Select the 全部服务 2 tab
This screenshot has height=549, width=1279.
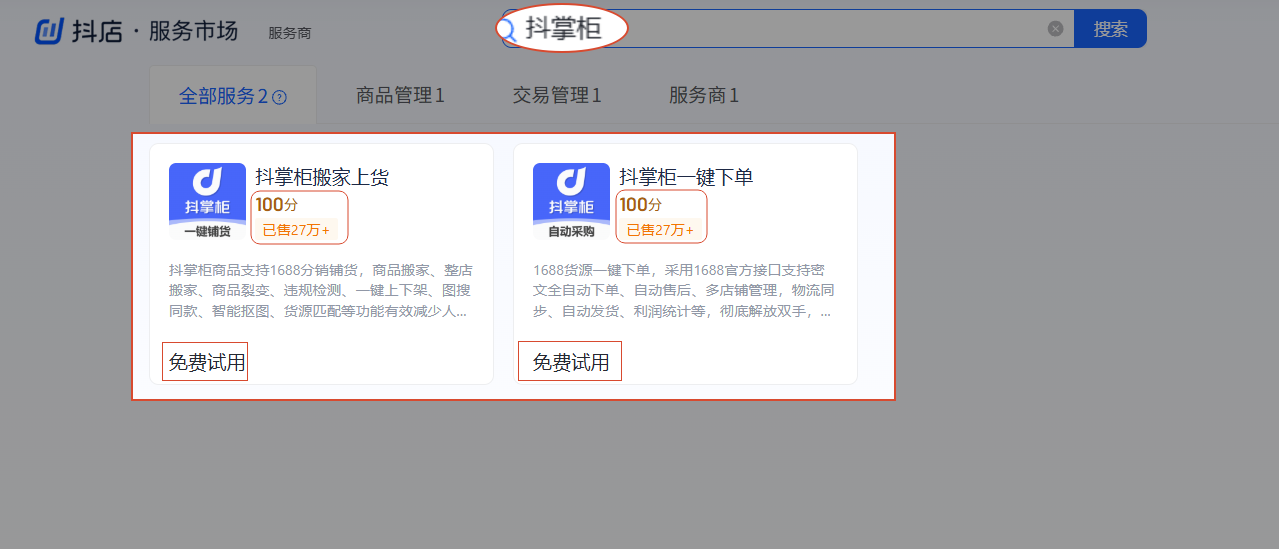pos(233,96)
